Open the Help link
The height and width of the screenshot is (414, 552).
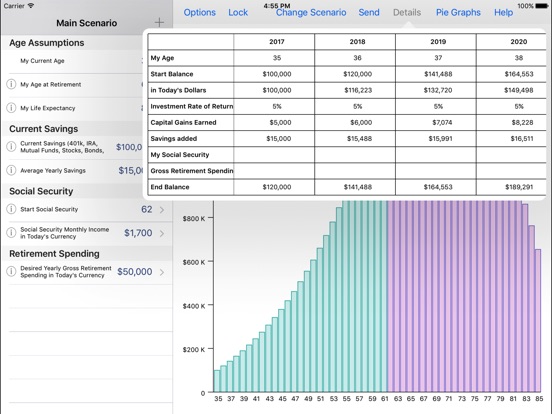coord(503,13)
